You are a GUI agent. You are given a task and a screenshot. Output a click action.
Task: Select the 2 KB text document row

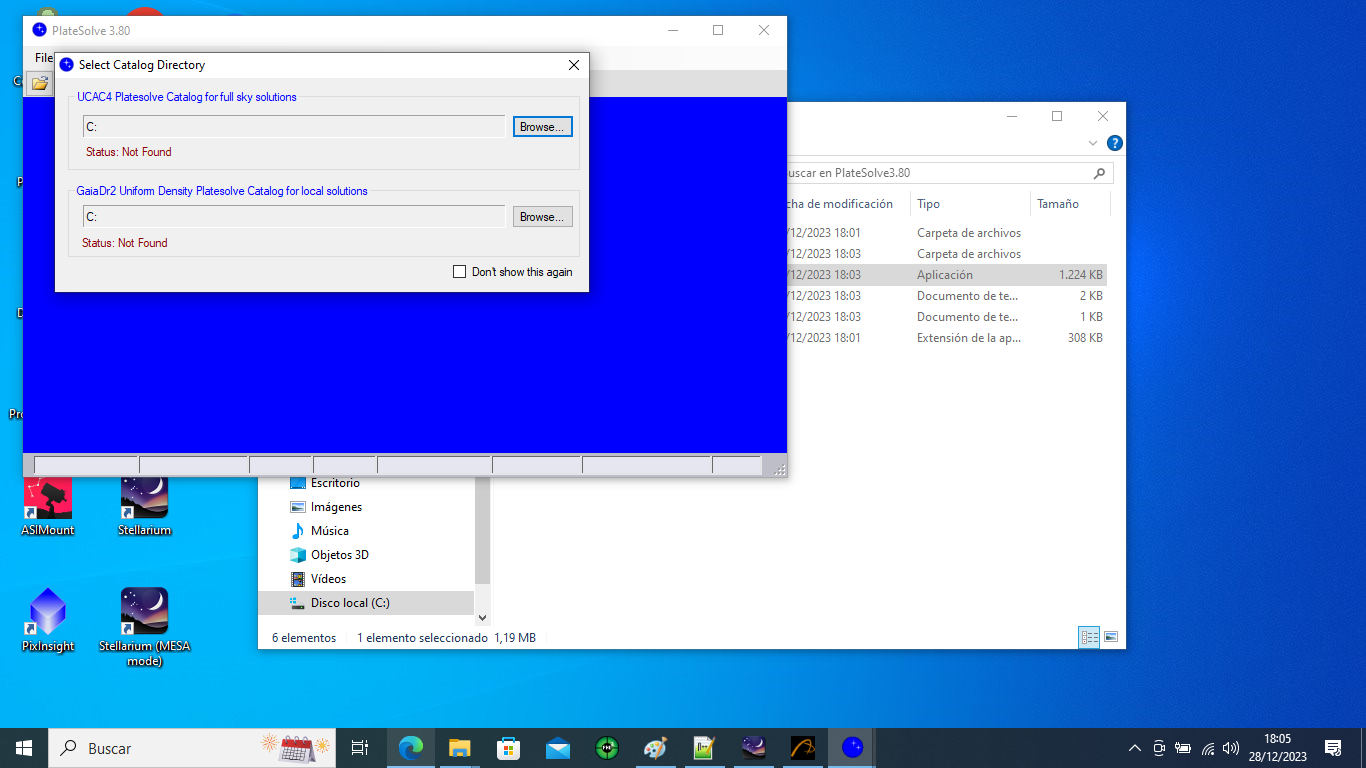pos(947,296)
